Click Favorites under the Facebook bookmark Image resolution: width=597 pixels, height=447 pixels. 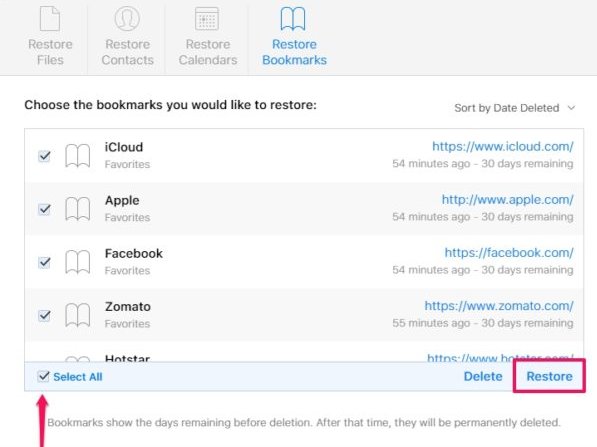(127, 271)
